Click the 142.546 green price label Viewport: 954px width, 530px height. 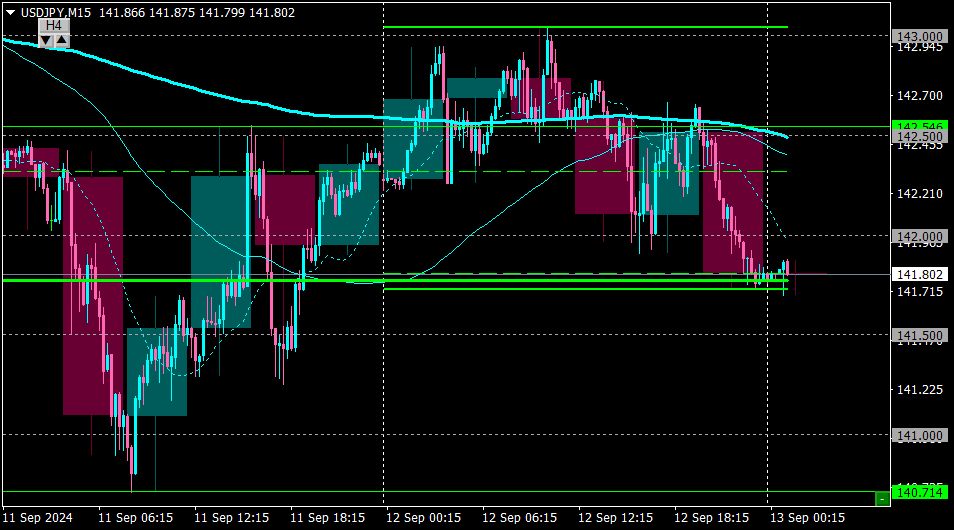(919, 126)
